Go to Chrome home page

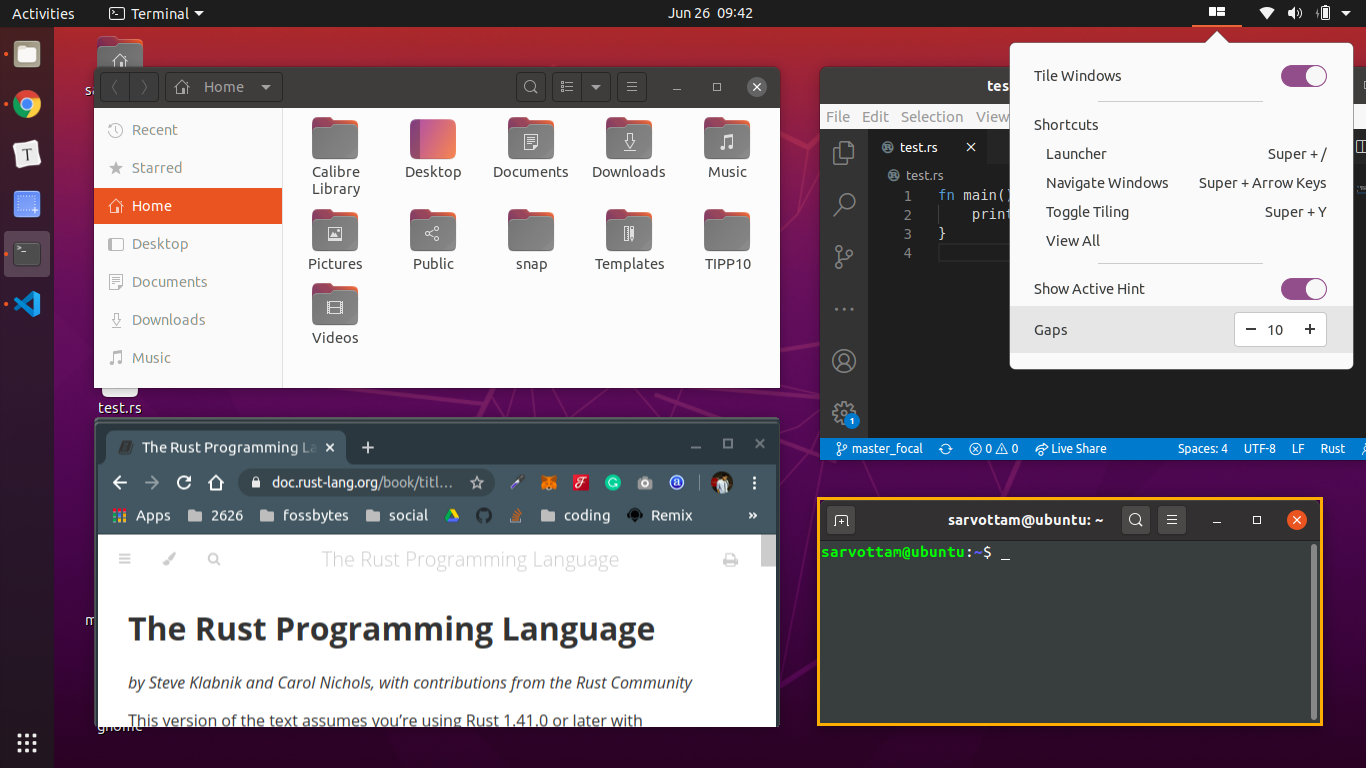click(x=215, y=483)
